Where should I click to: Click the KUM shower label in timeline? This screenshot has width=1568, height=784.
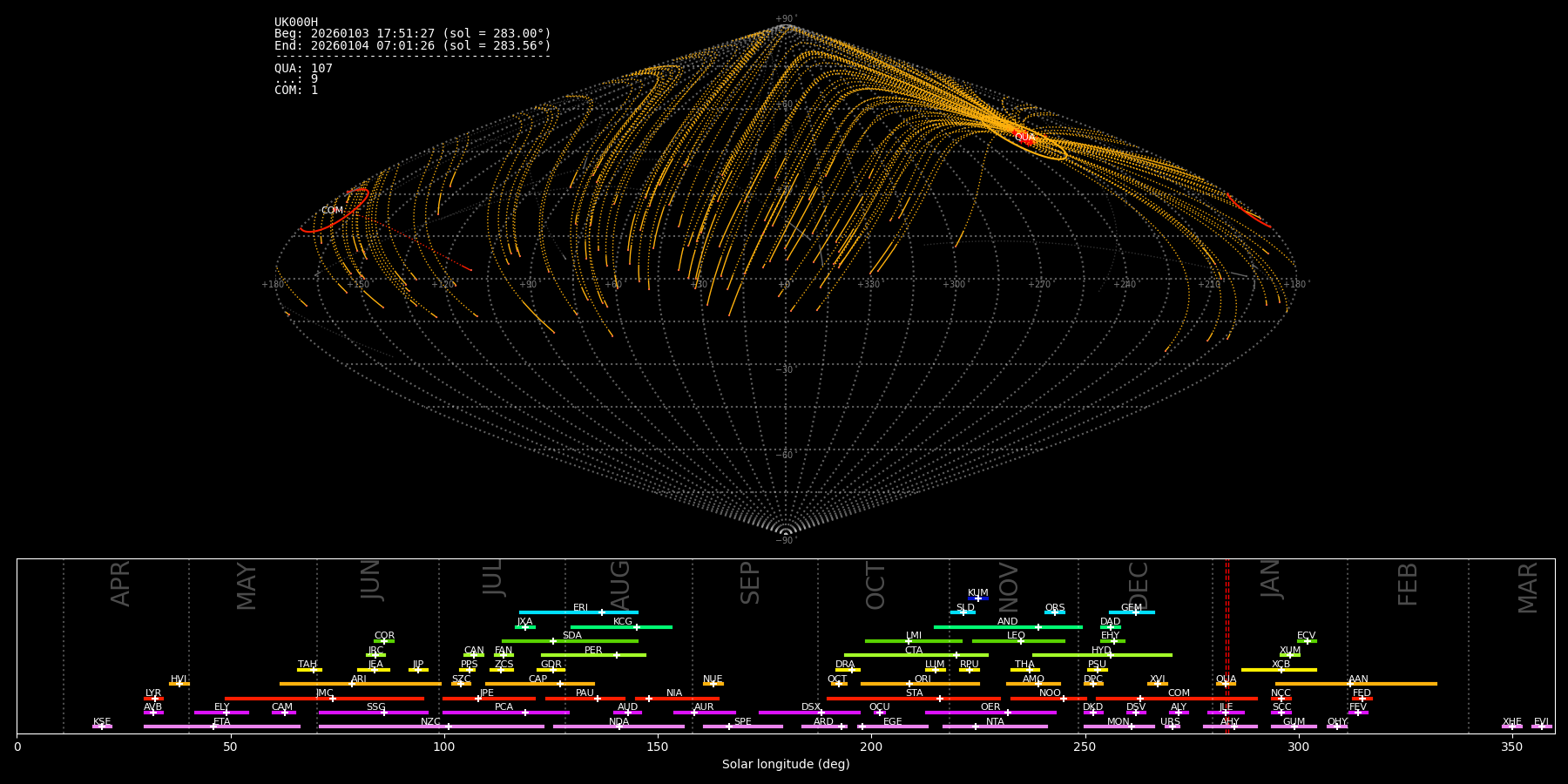coord(978,593)
